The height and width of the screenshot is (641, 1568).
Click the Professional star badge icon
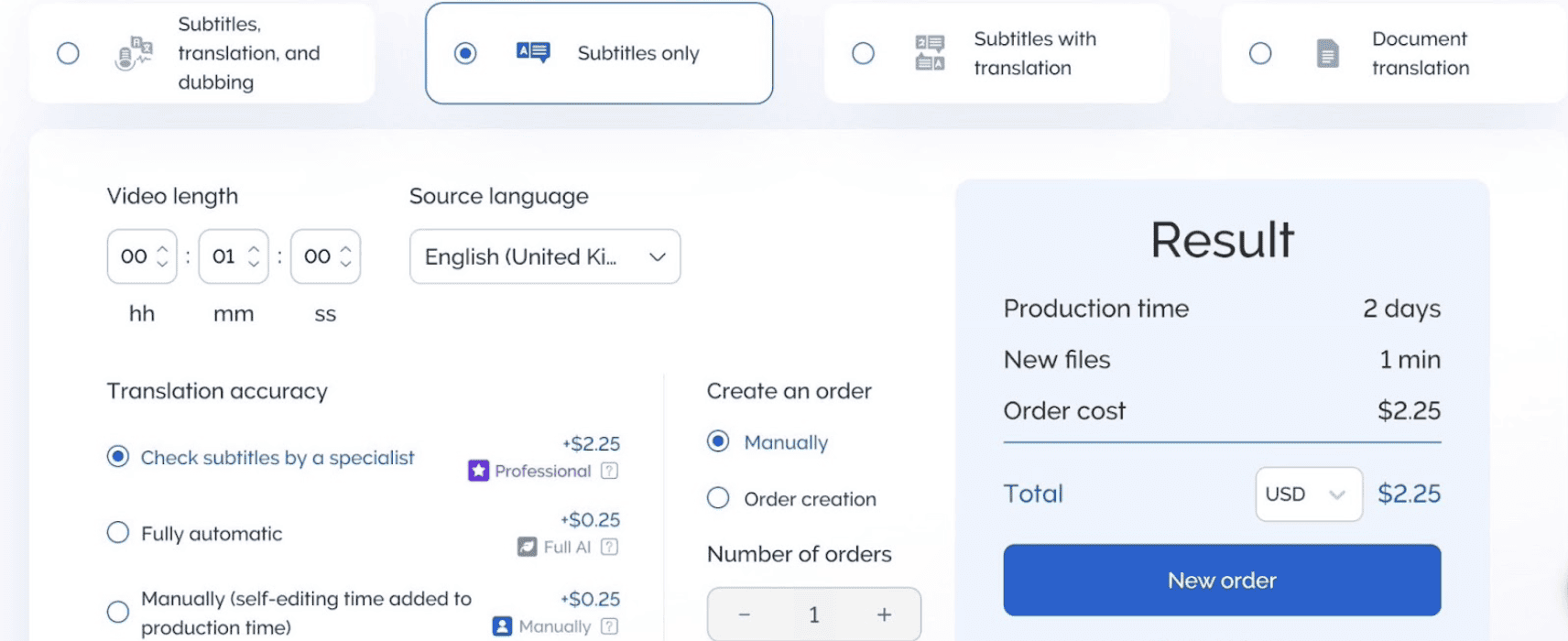pos(478,471)
